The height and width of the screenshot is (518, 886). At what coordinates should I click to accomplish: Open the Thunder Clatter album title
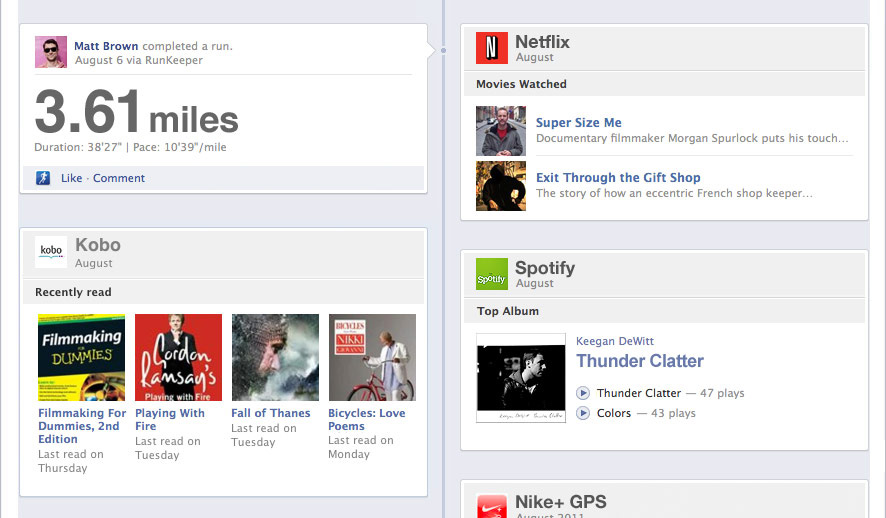coord(640,361)
